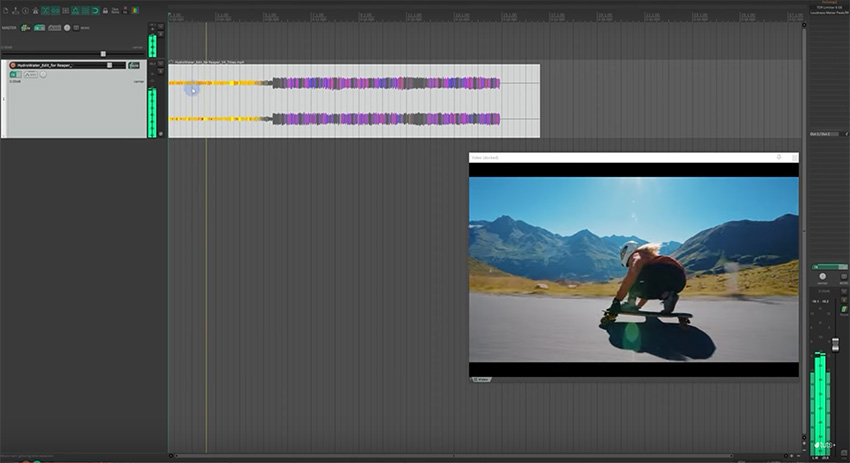Click the timeline ruler at top
850x463 pixels.
pyautogui.click(x=485, y=16)
